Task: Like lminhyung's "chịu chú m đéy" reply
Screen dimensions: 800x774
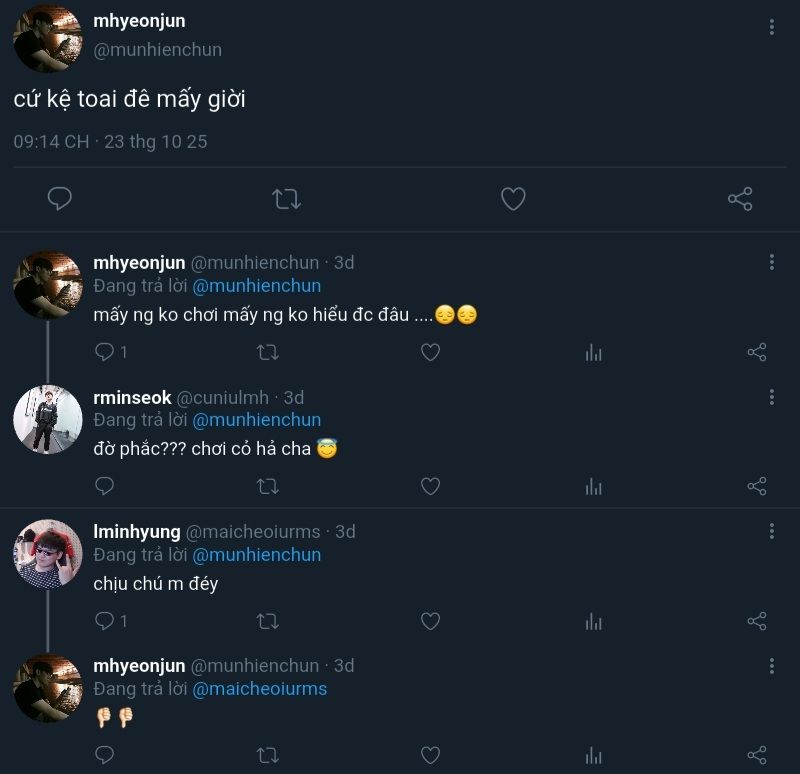Action: tap(430, 621)
